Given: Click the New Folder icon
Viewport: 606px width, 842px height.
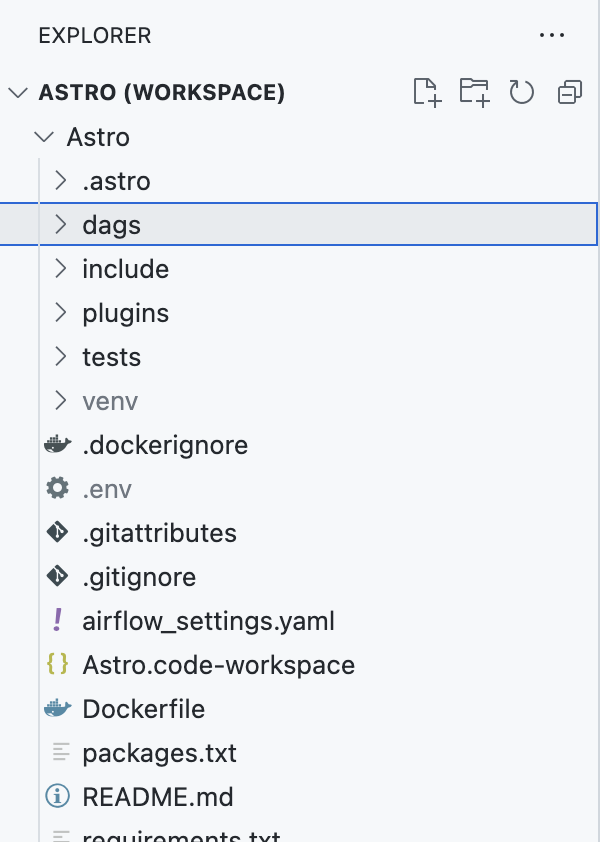Looking at the screenshot, I should pos(475,92).
